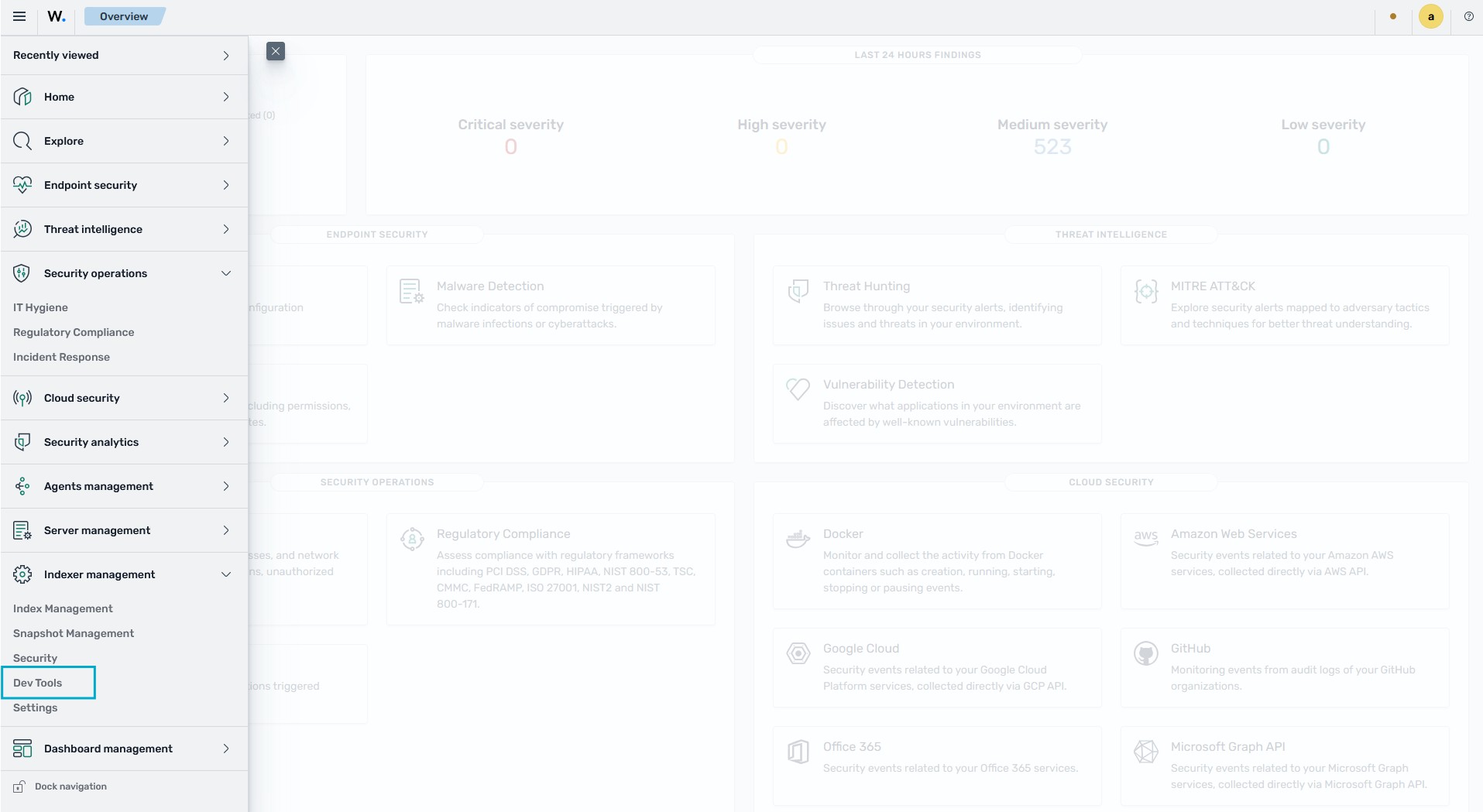Click the Agents management icon
1483x812 pixels.
pos(22,486)
